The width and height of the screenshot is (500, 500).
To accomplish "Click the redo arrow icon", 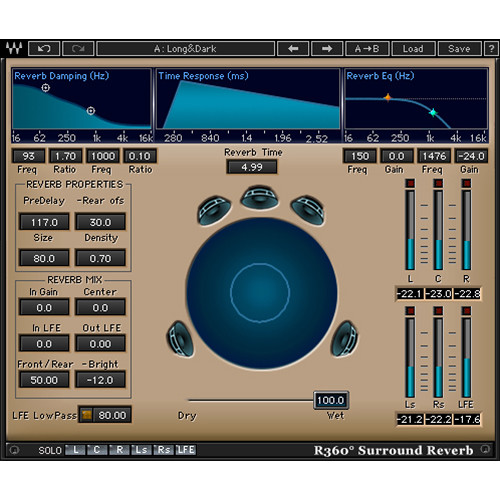I will [78, 49].
